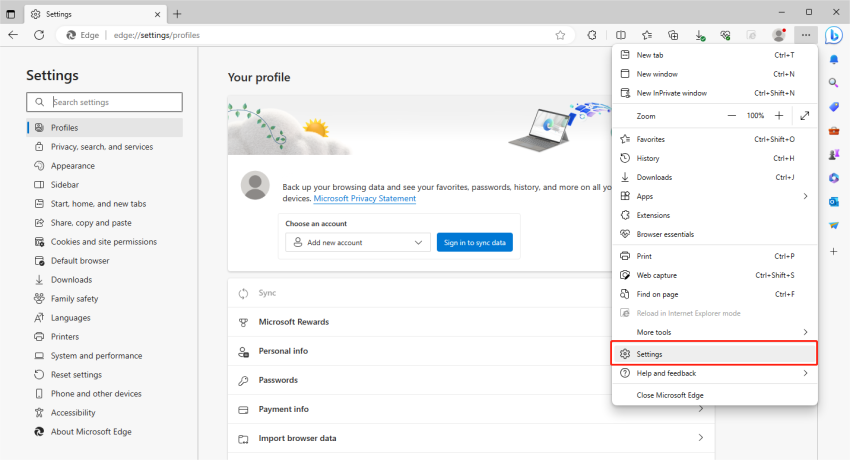Open the Bing Copilot sidebar icon
The image size is (850, 460).
coord(833,35)
